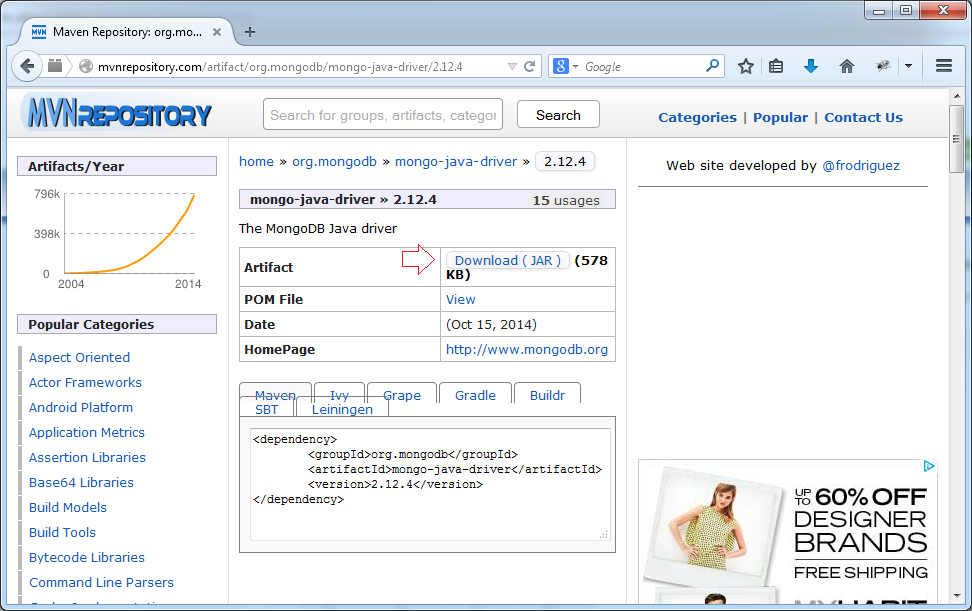Viewport: 972px width, 611px height.
Task: Open Assertion Libraries category
Action: click(87, 457)
